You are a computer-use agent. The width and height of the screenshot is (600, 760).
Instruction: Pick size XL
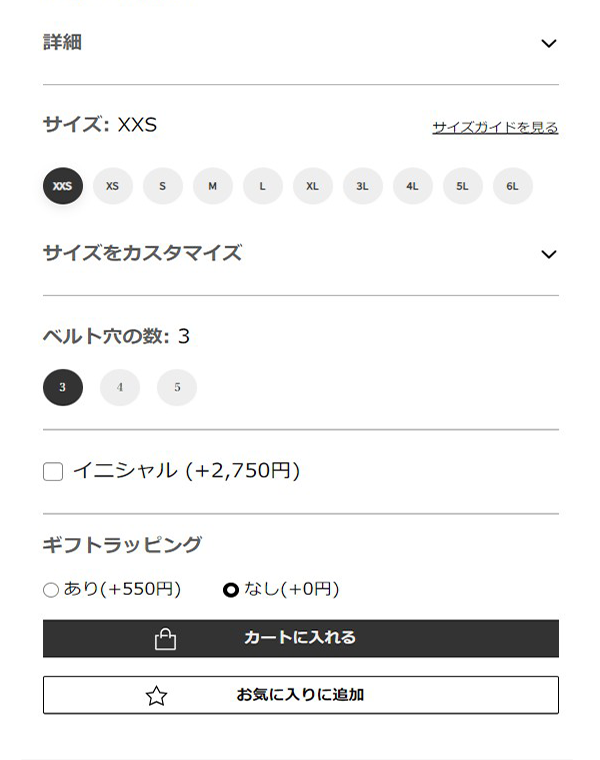pyautogui.click(x=313, y=186)
